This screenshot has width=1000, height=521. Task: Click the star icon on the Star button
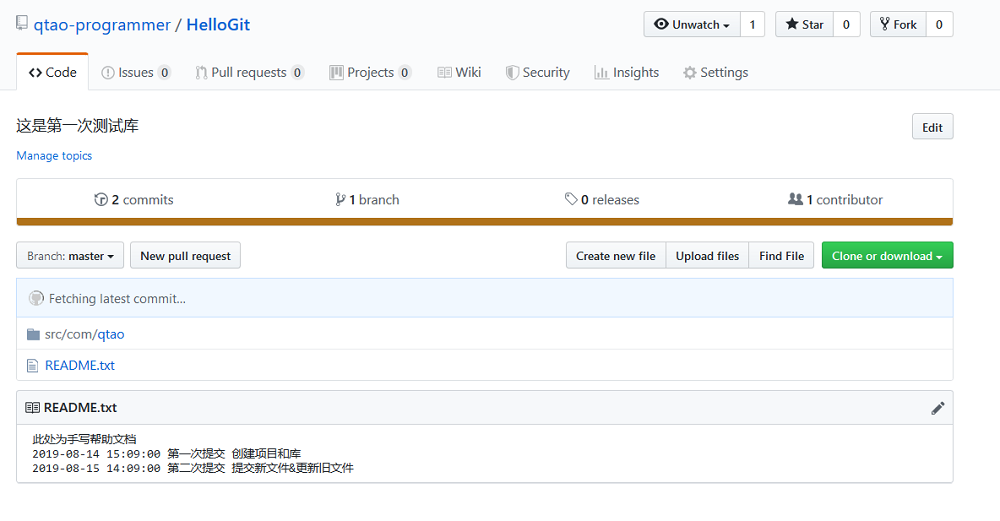coord(792,24)
